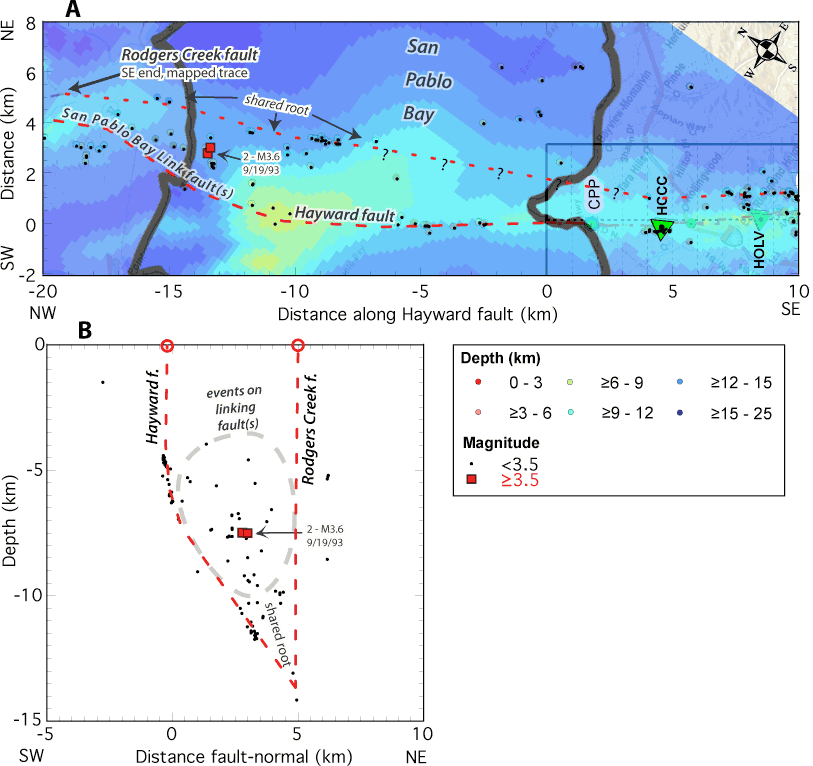
Task: Click the red M3.6 square on map A
Action: [209, 150]
